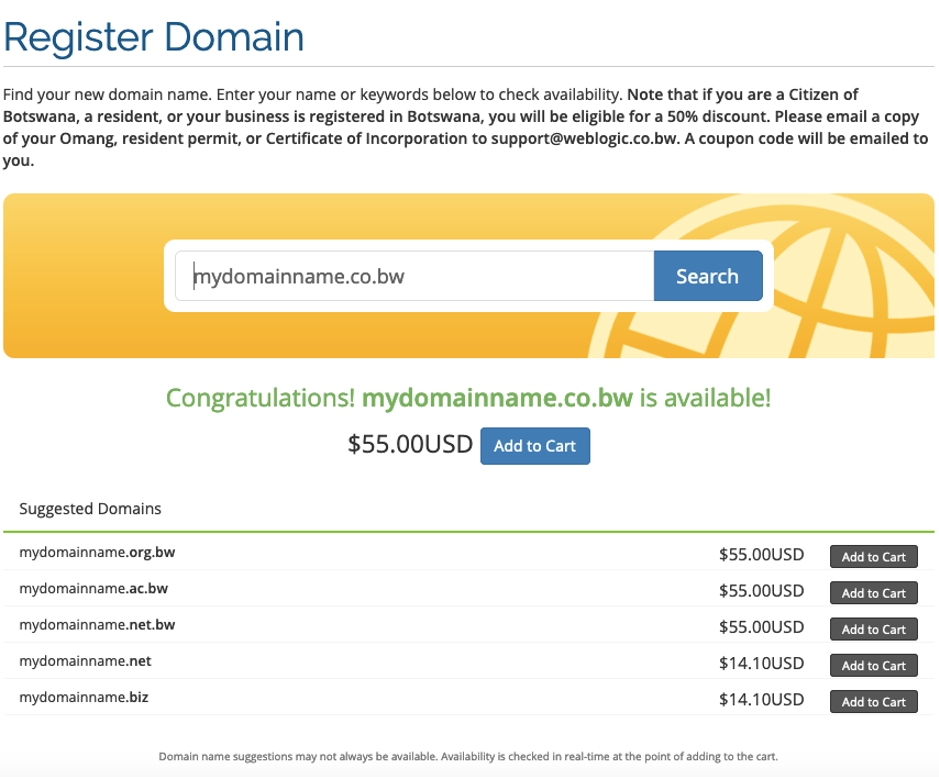Click the domain suggestions disclaimer text
The width and height of the screenshot is (939, 777).
(x=468, y=757)
